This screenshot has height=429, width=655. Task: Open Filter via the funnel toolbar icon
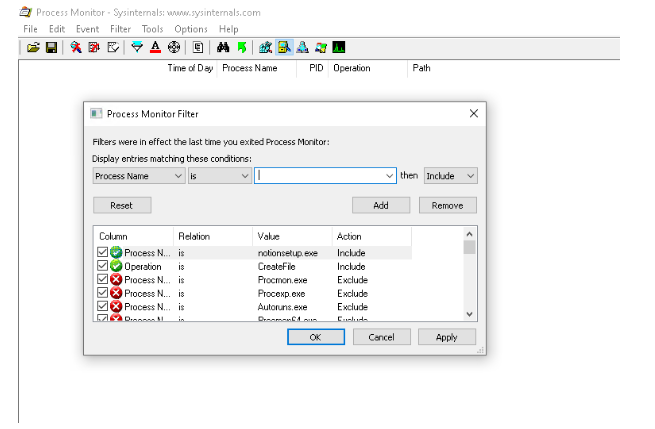click(137, 48)
